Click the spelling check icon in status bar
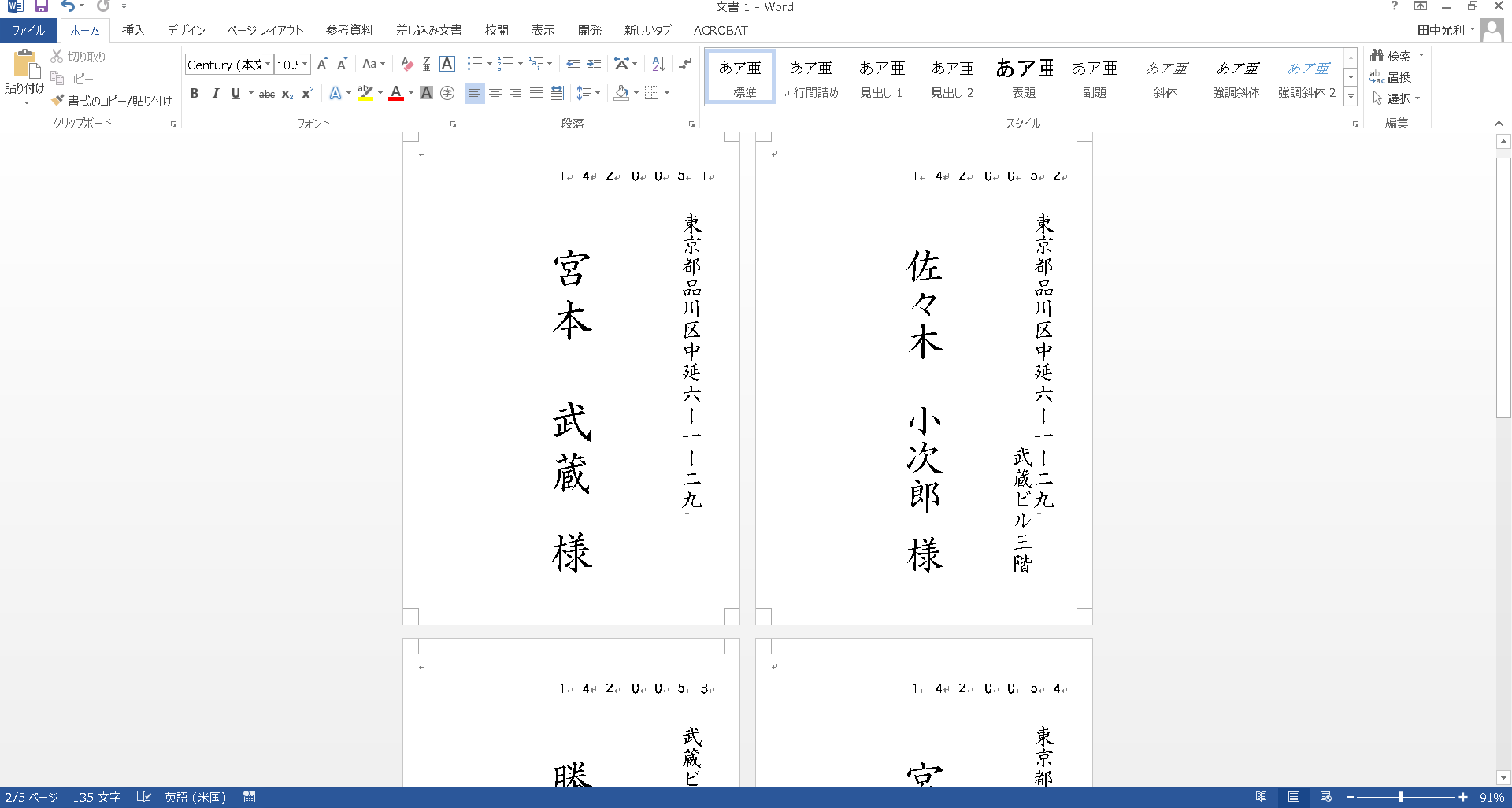This screenshot has height=808, width=1512. click(143, 797)
